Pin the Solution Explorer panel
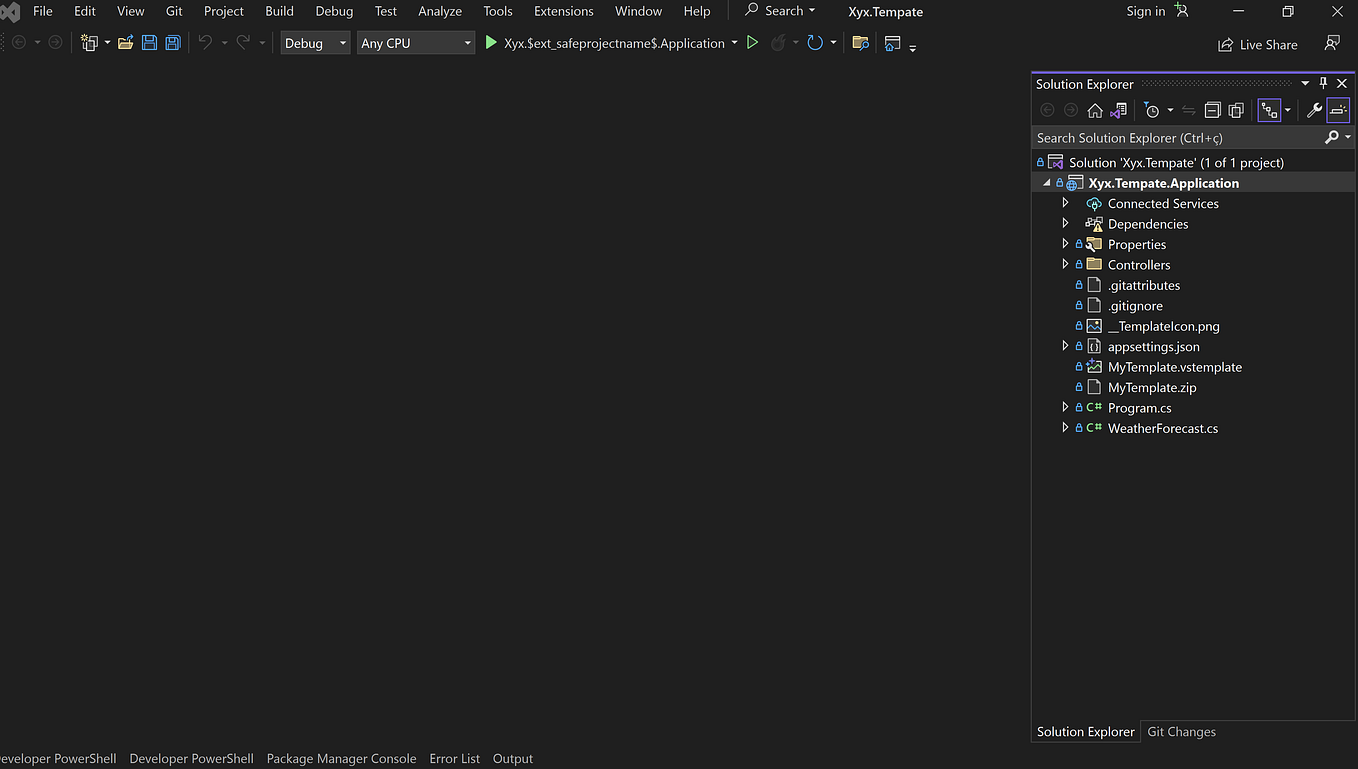The height and width of the screenshot is (769, 1358). pos(1322,84)
